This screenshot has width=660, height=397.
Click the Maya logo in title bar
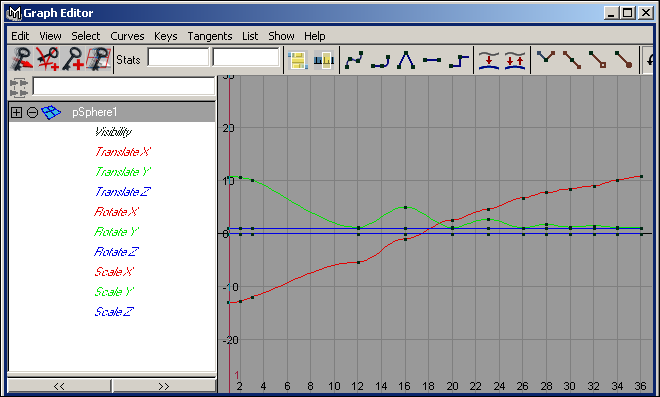coord(14,13)
